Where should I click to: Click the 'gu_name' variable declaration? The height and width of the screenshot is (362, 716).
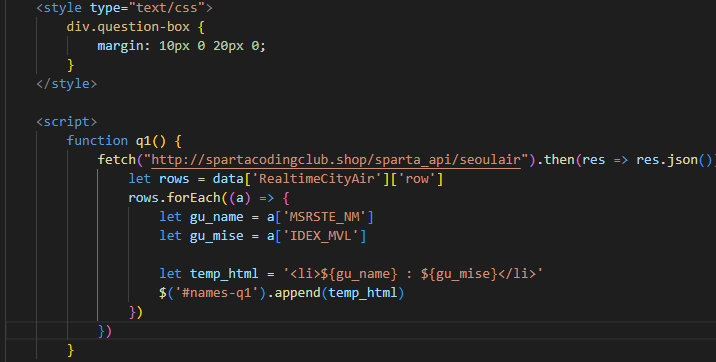216,217
